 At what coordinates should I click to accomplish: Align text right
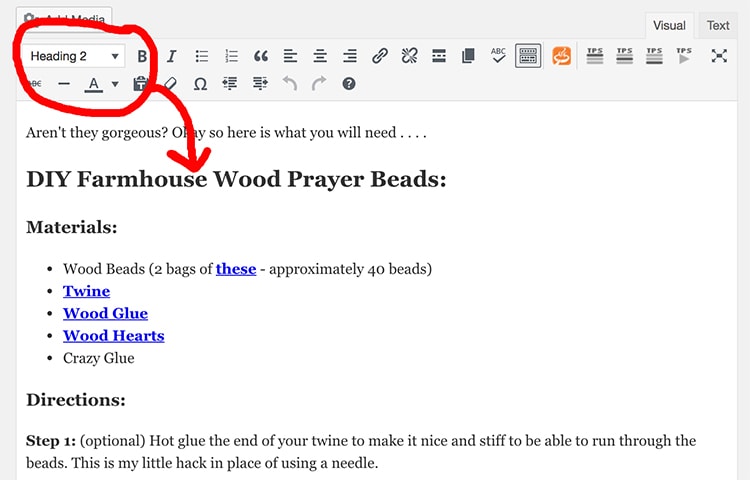pos(350,56)
